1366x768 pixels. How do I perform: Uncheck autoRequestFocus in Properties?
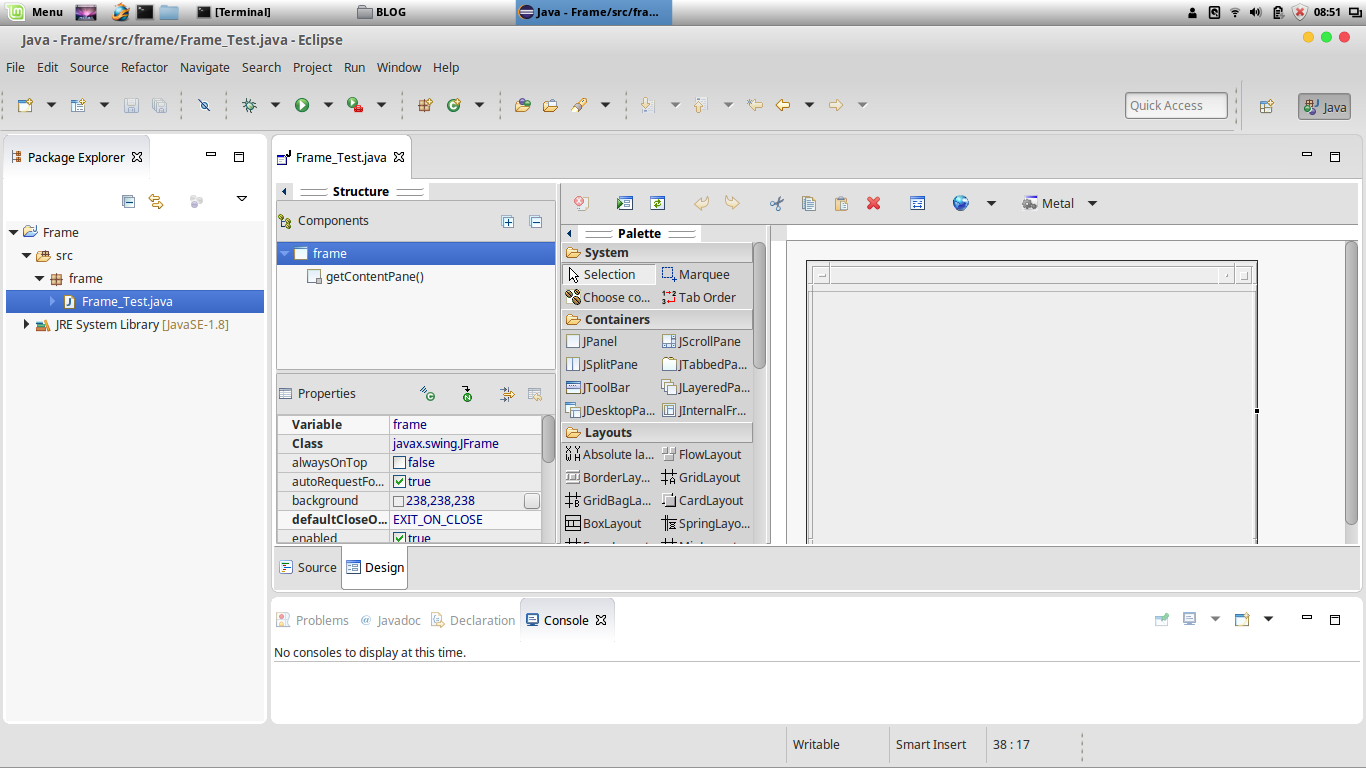tap(398, 481)
